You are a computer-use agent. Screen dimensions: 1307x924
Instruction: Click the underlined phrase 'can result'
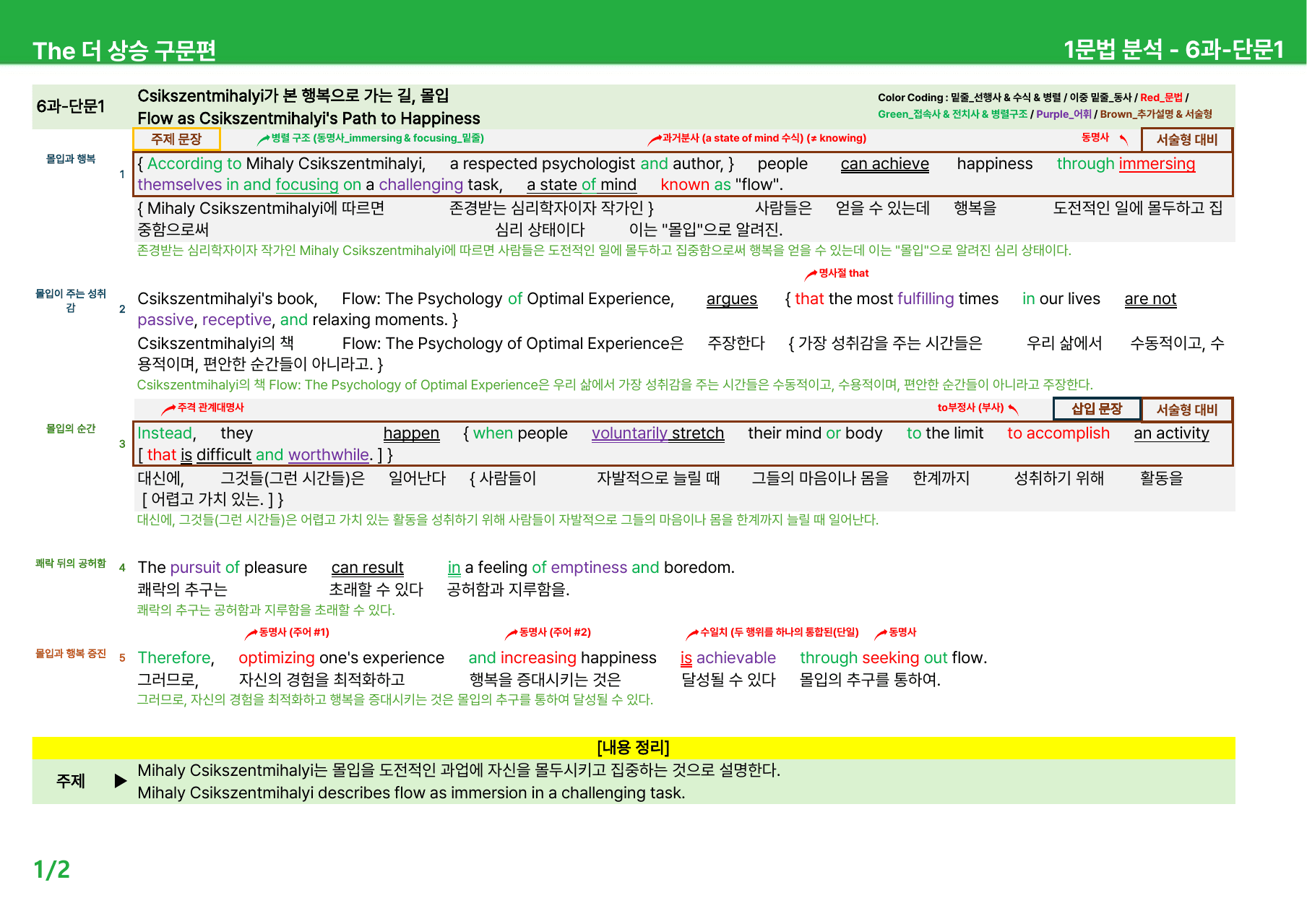pyautogui.click(x=367, y=568)
